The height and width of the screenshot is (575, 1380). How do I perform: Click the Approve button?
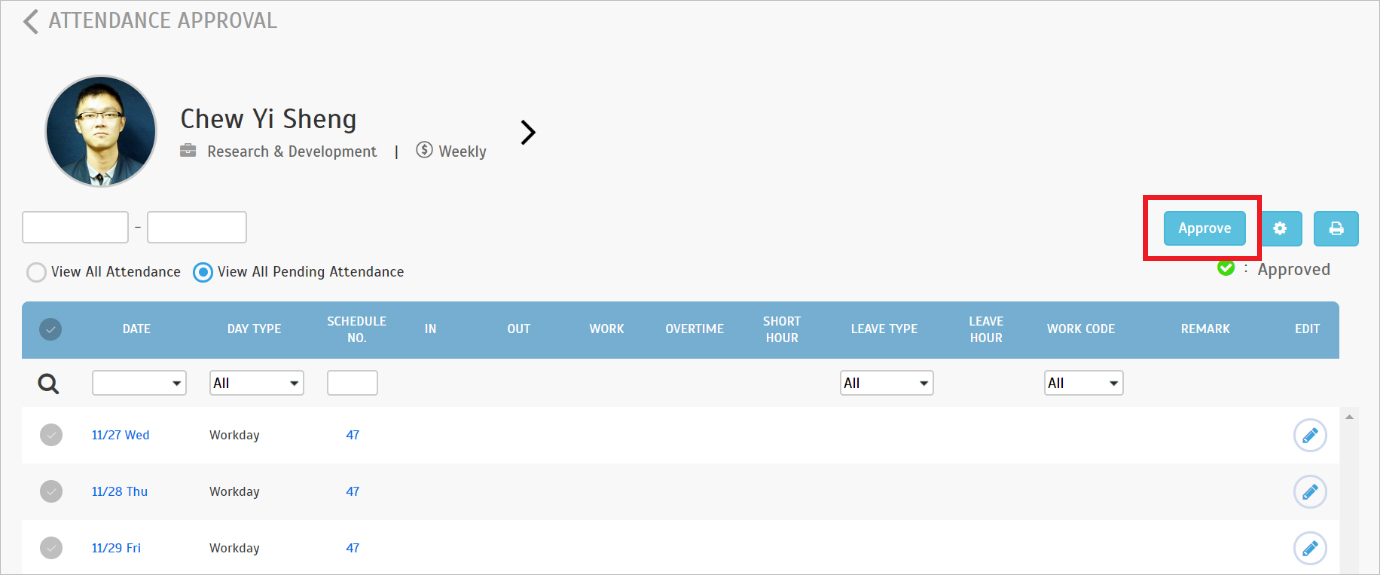(x=1204, y=228)
